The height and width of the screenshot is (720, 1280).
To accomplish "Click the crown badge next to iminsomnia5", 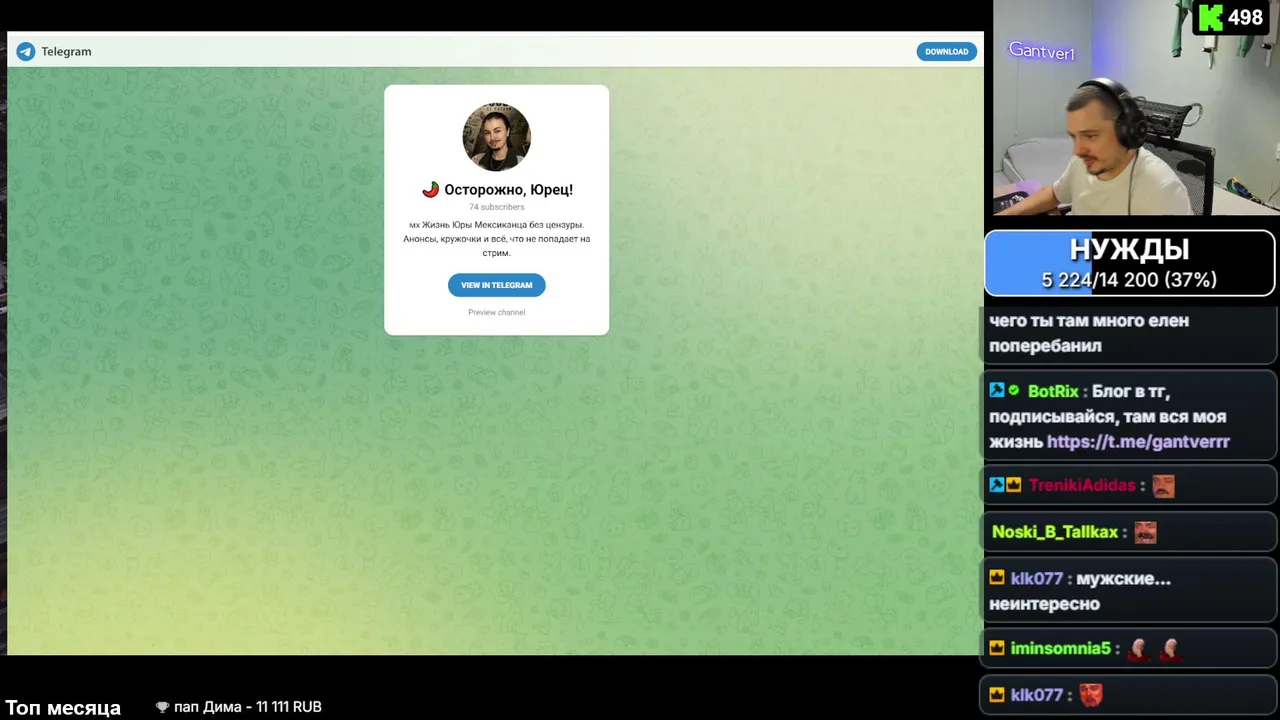I will pyautogui.click(x=997, y=648).
